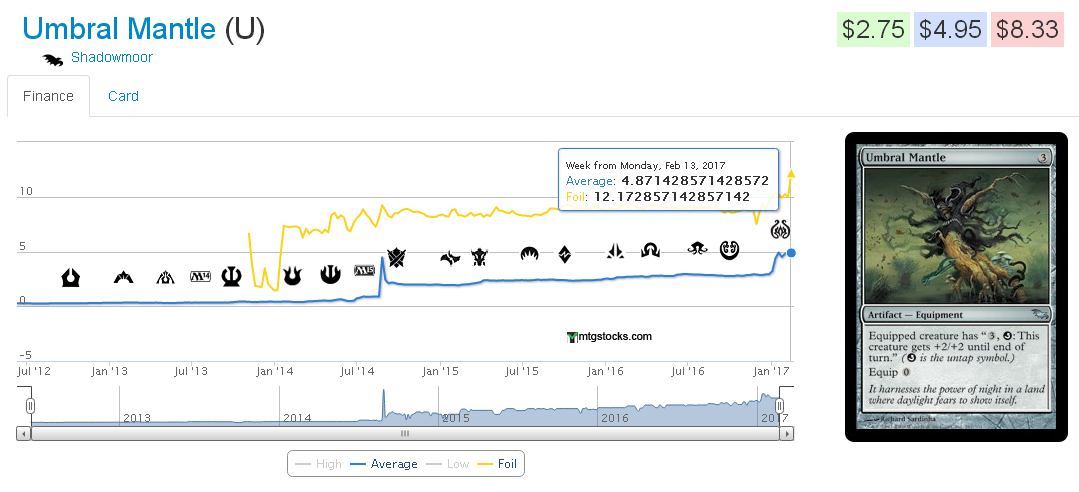The image size is (1079, 492).
Task: Click the Jul '15 axis label
Action: click(x=522, y=372)
